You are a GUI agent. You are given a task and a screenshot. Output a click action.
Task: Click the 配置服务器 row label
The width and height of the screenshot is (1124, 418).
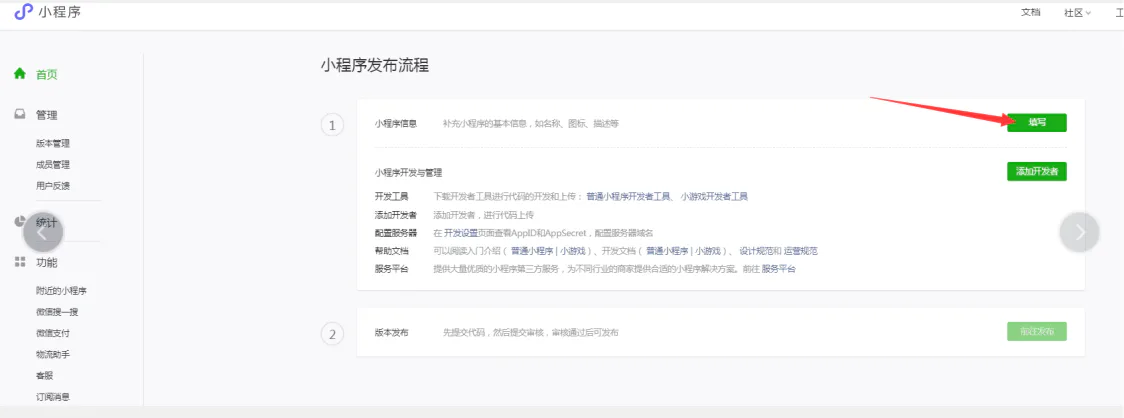click(396, 233)
